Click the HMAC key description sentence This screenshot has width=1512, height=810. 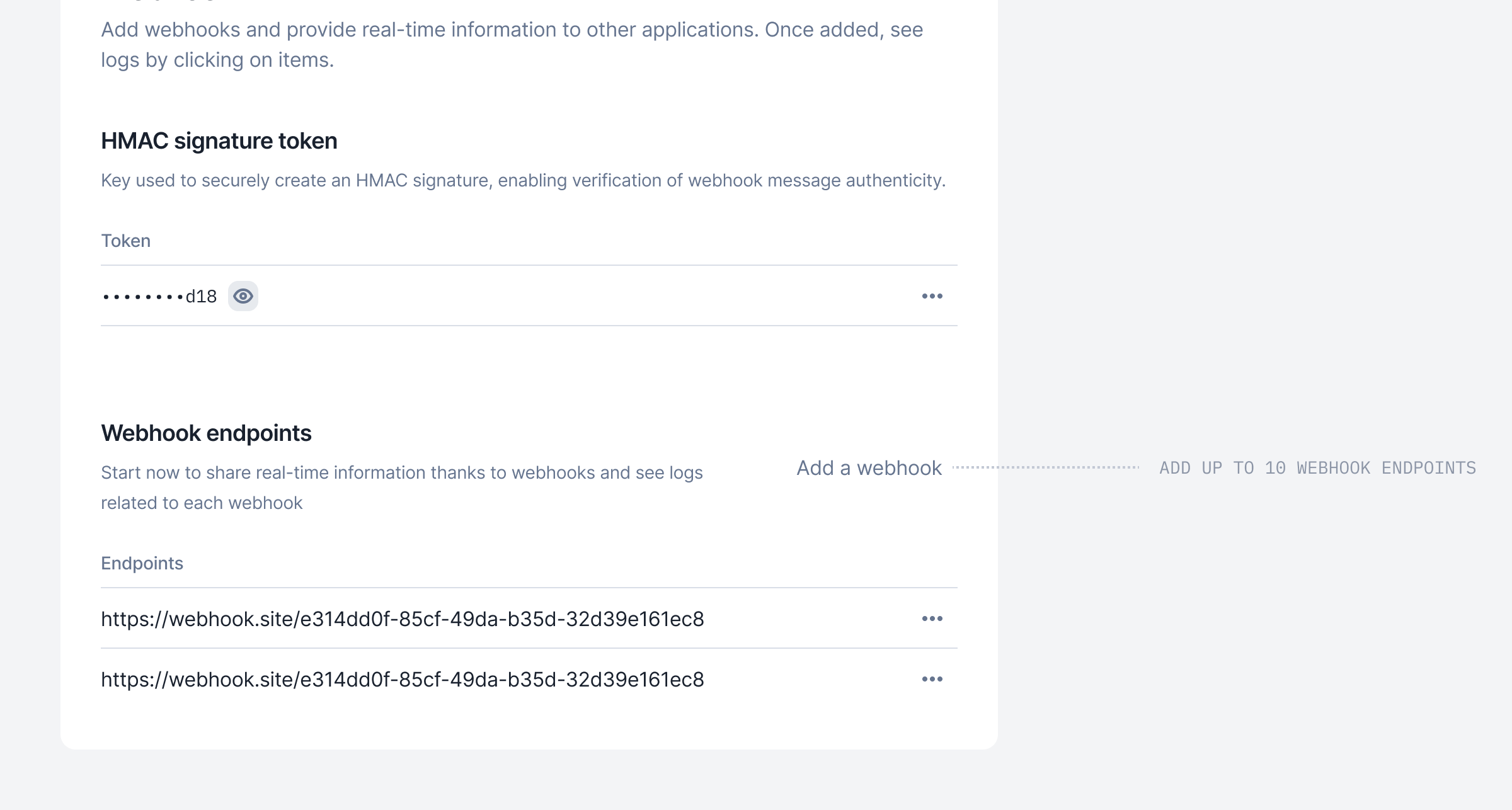pos(523,181)
